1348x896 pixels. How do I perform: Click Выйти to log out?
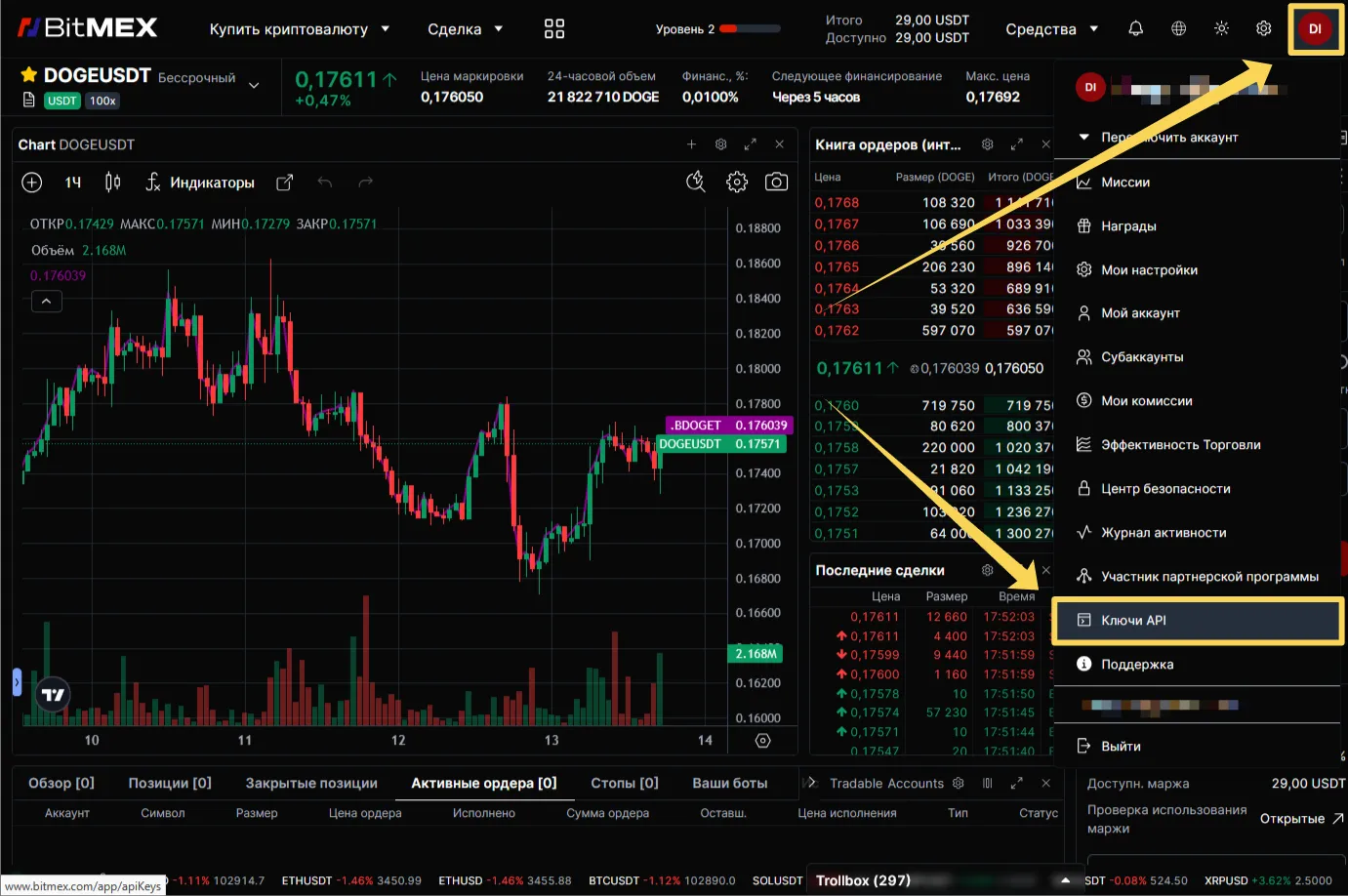(x=1121, y=747)
